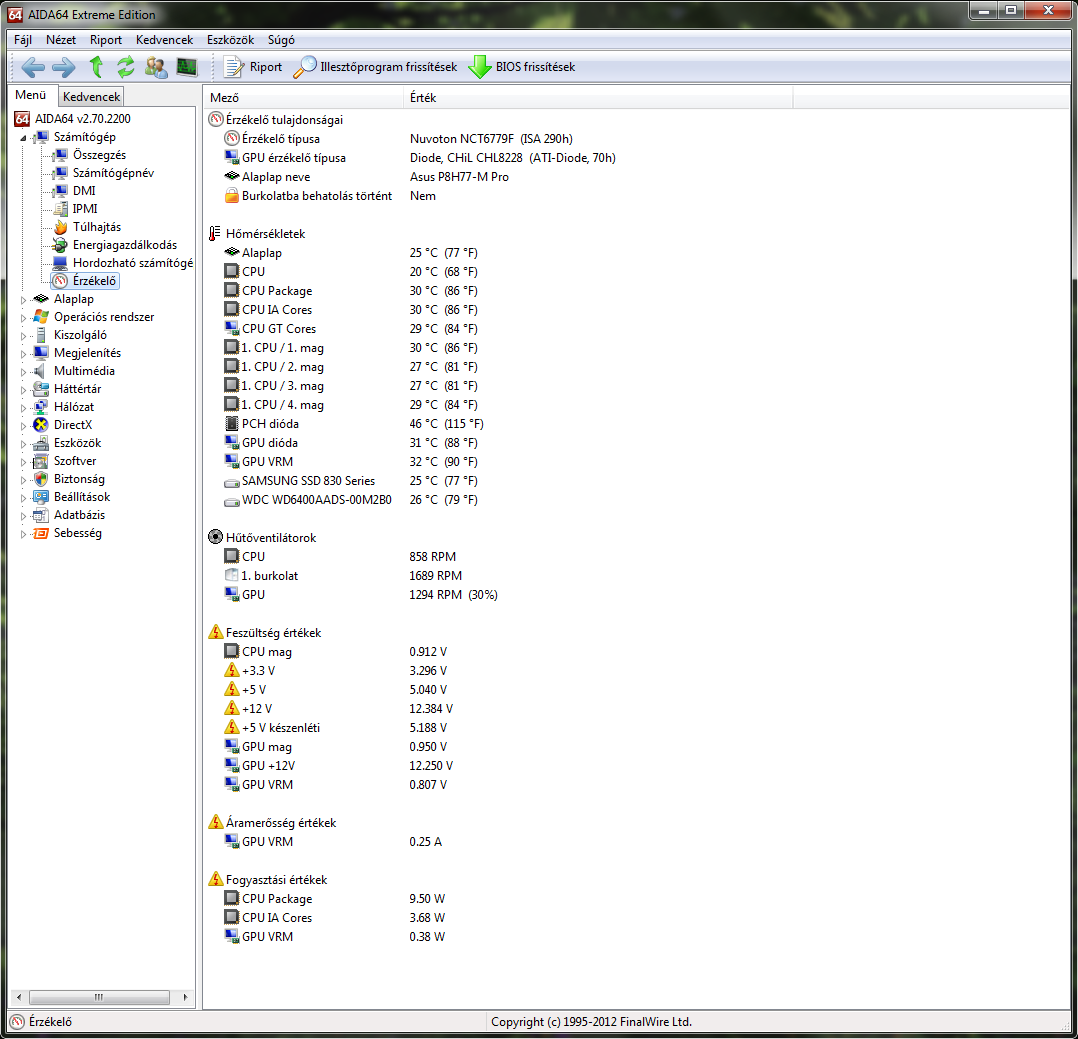
Task: Click the Sebesség benchmark icon
Action: click(41, 533)
